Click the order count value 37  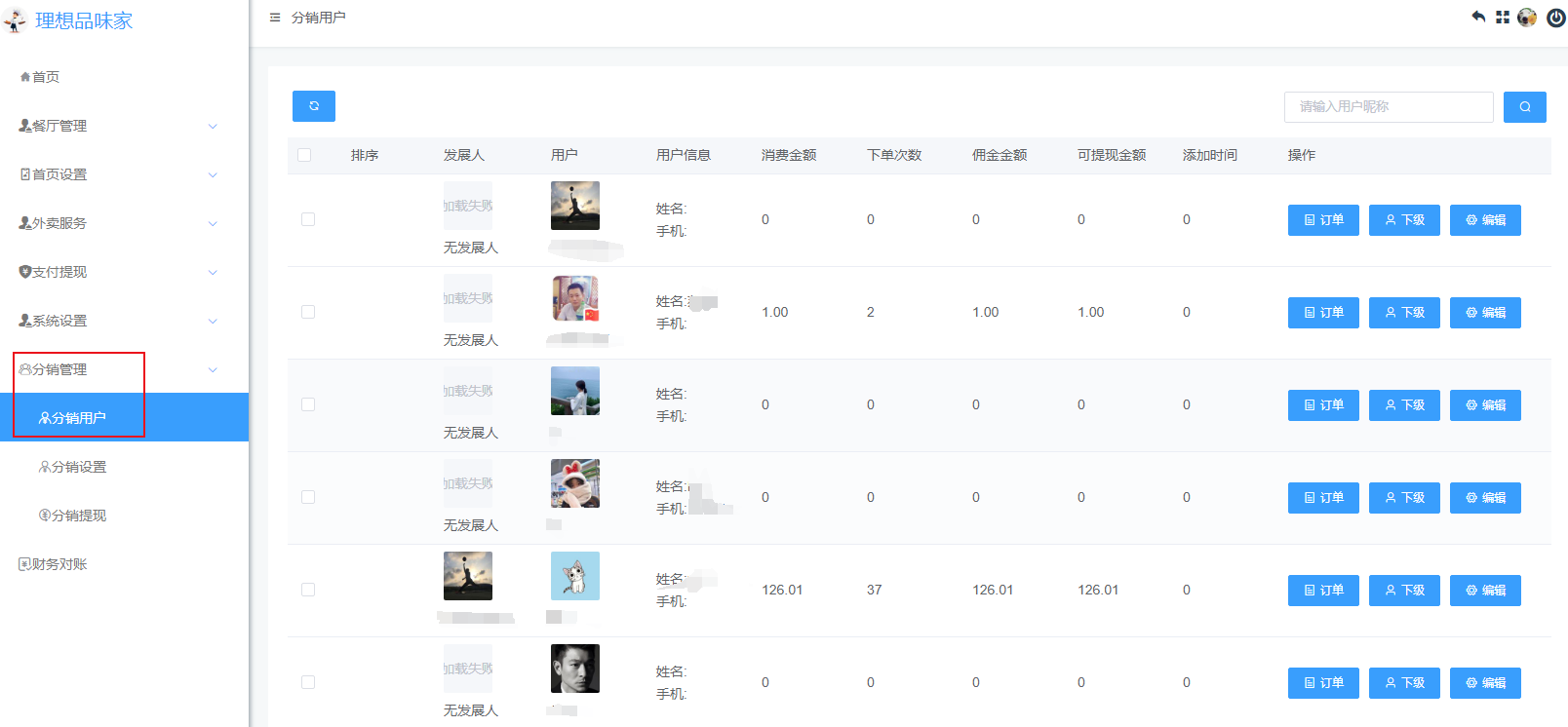pos(875,590)
